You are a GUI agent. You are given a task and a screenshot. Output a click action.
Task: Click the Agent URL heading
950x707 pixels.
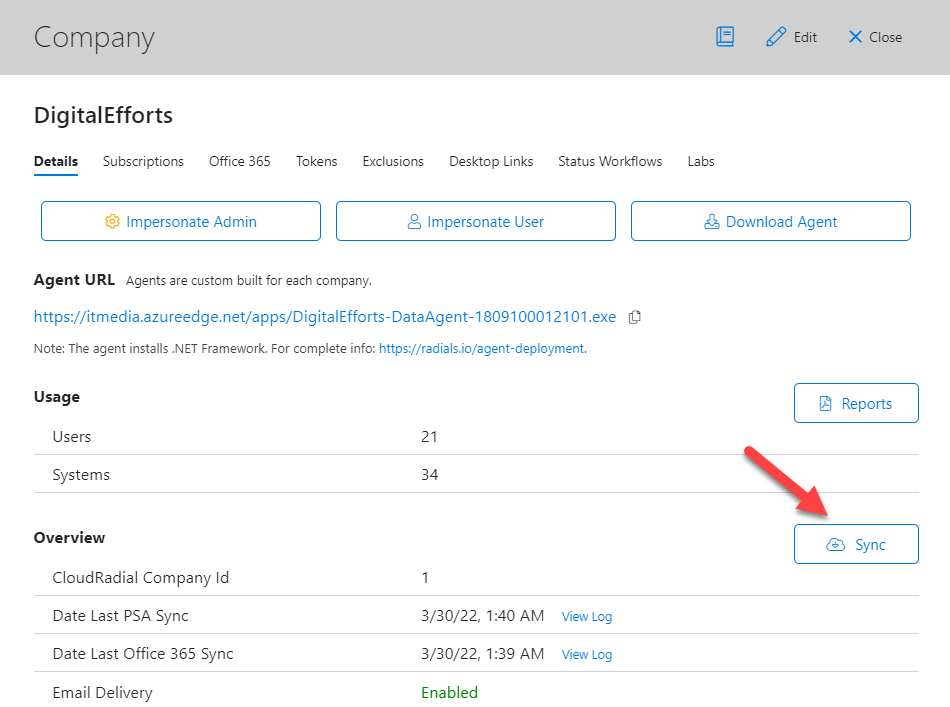[x=74, y=280]
